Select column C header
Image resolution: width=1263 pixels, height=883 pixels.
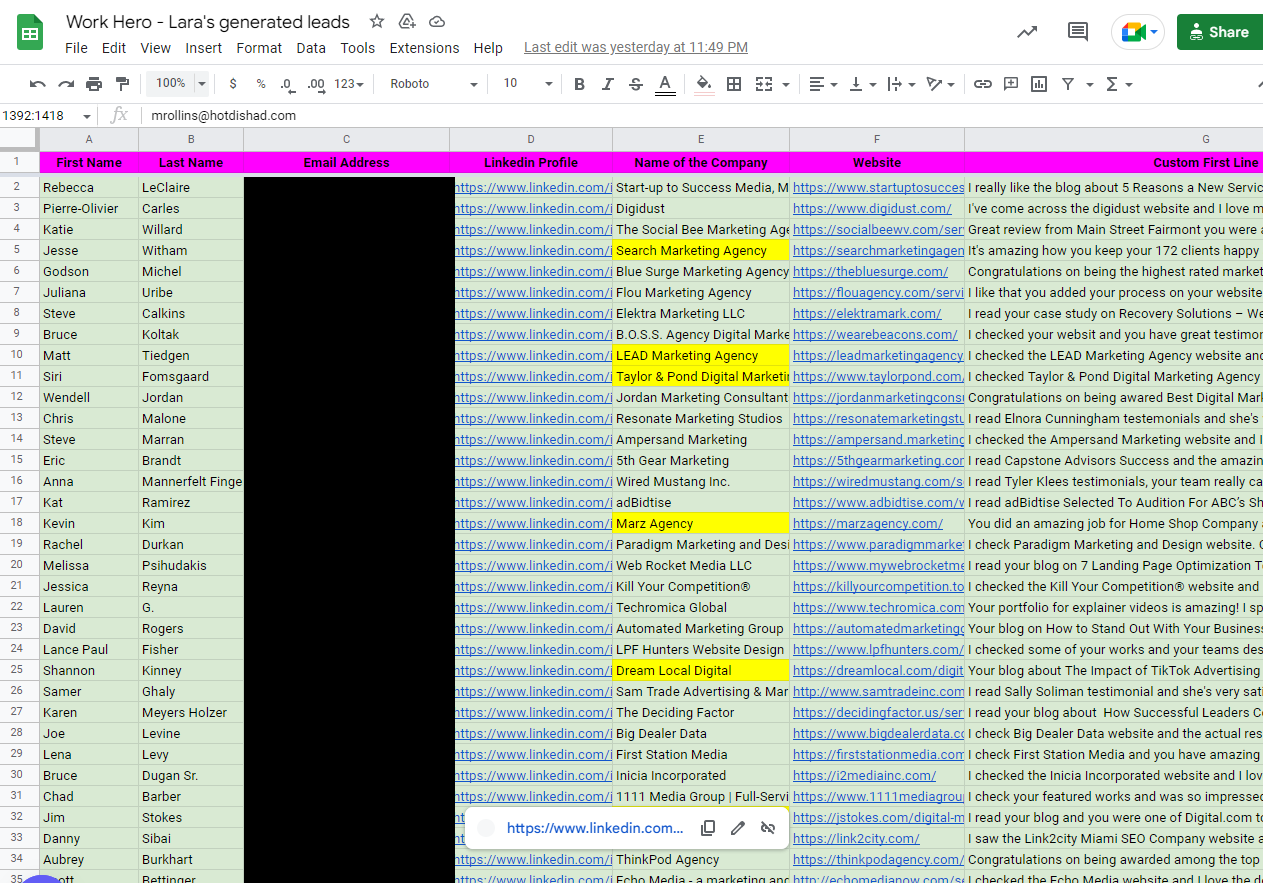346,139
